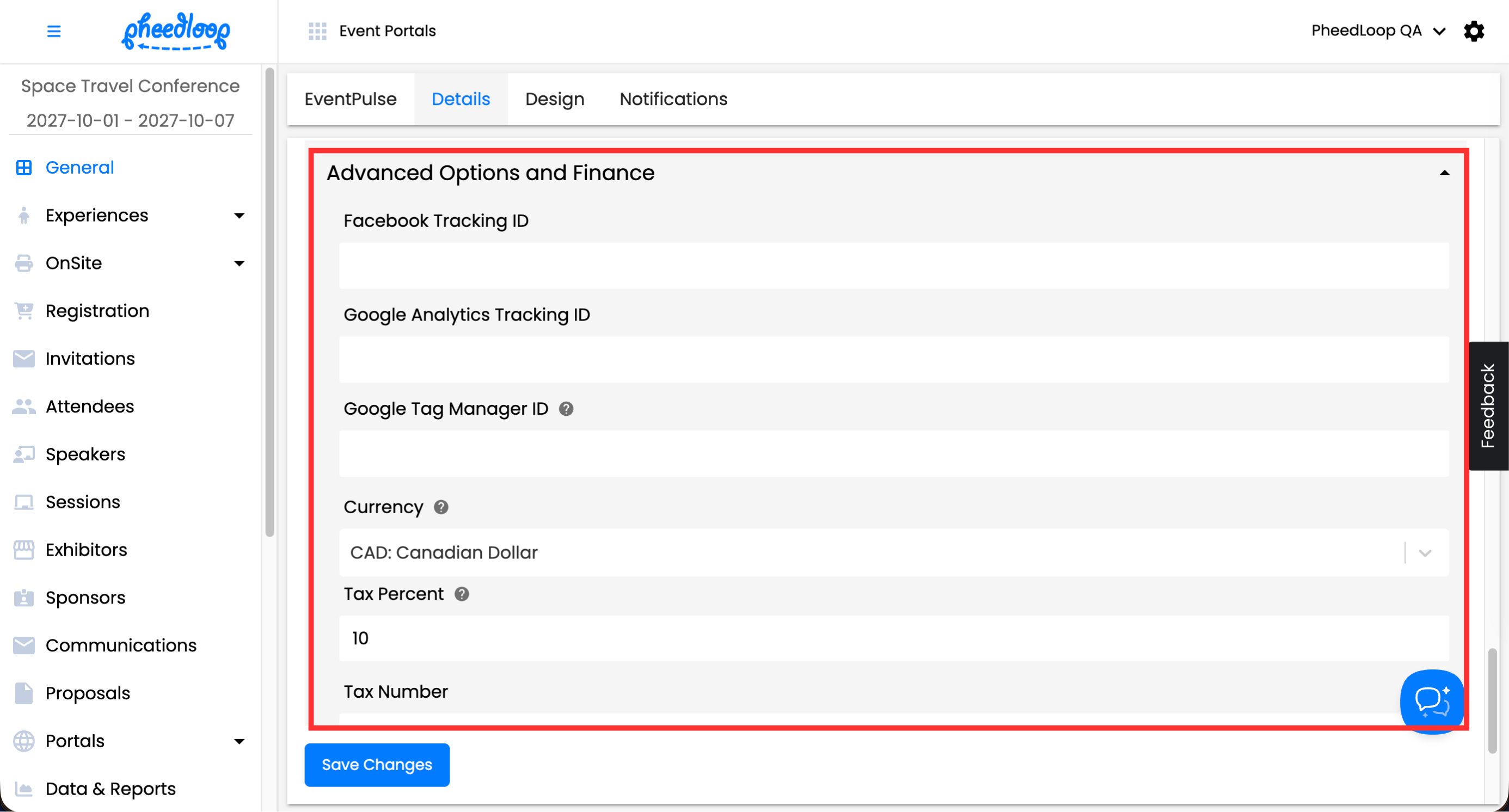Click the PheedLoop logo
Image resolution: width=1509 pixels, height=812 pixels.
tap(176, 31)
